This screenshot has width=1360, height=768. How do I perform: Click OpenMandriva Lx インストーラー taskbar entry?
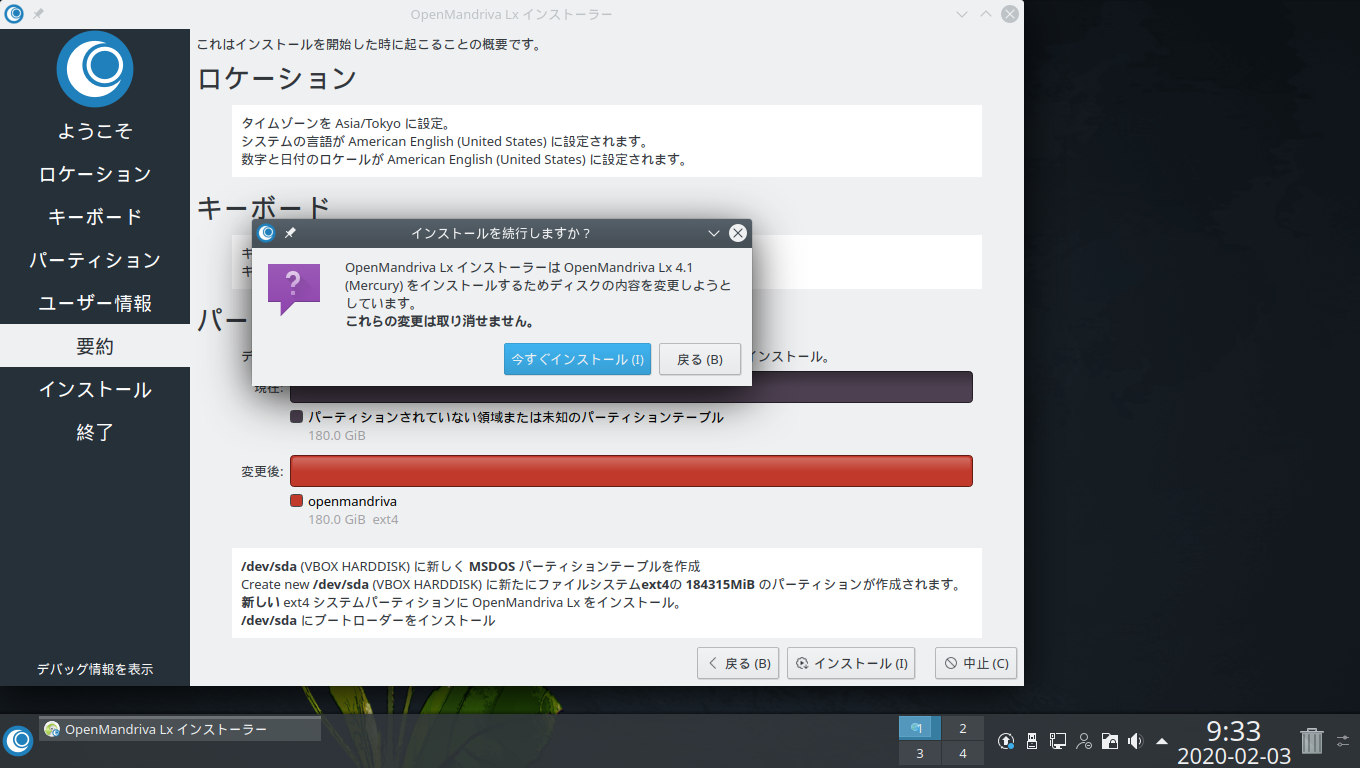click(180, 729)
